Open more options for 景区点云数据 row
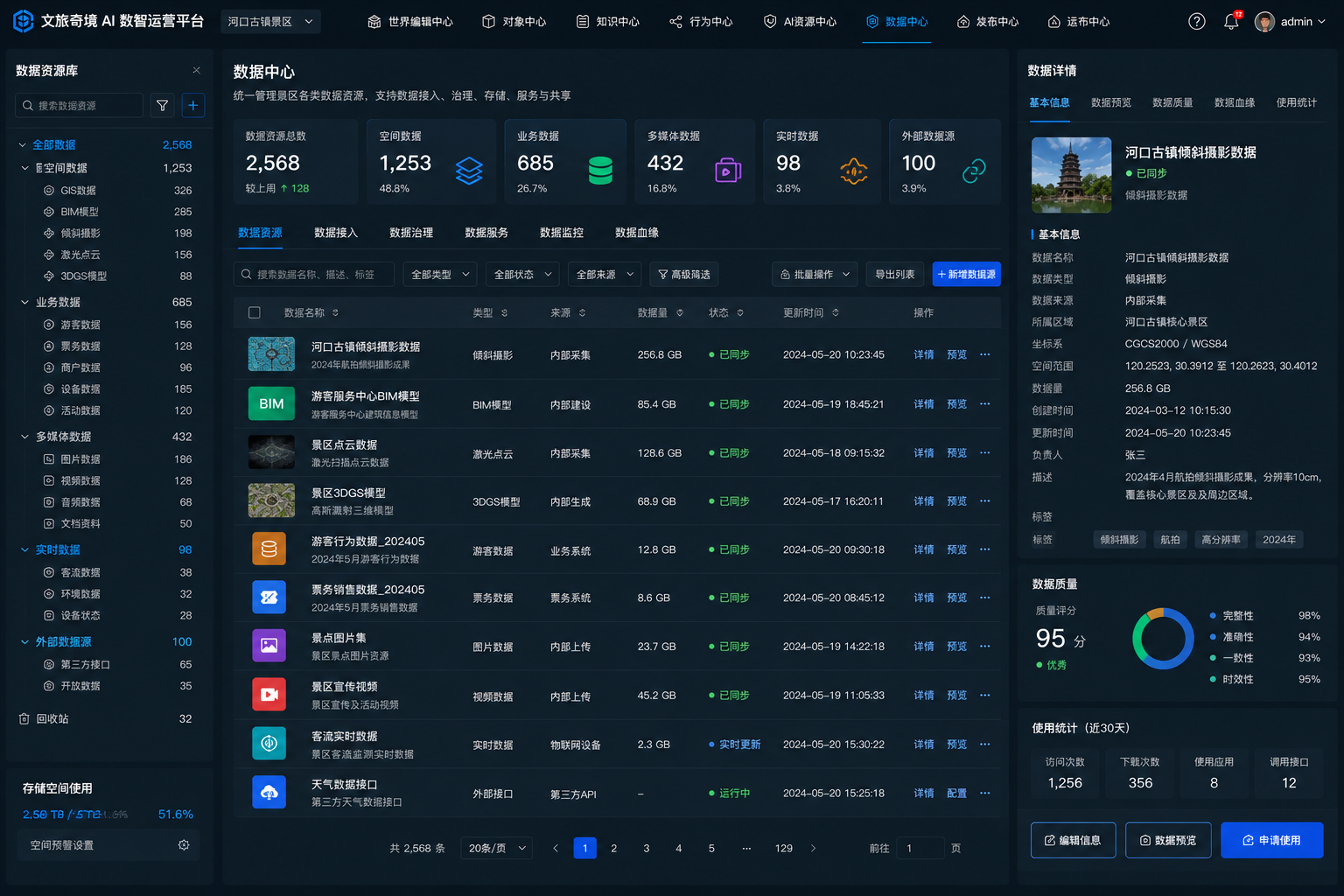This screenshot has height=896, width=1344. click(985, 452)
